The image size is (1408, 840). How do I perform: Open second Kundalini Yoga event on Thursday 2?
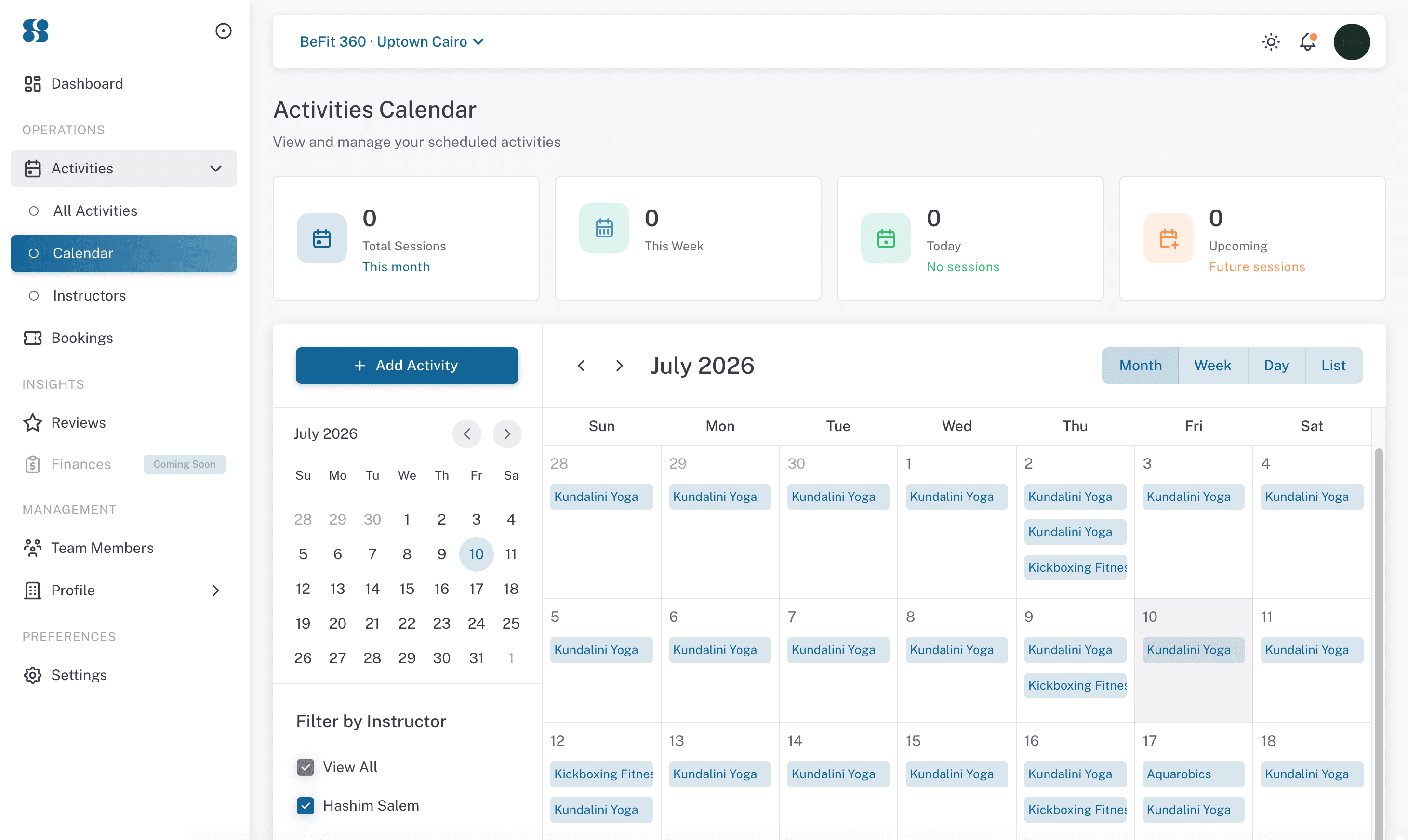click(x=1075, y=532)
